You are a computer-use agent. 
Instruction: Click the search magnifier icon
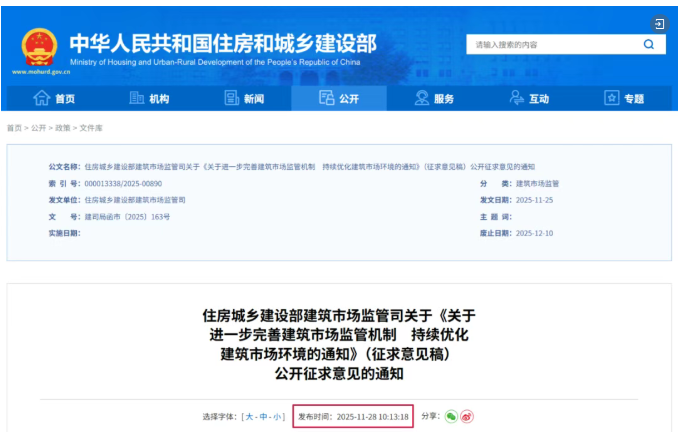coord(649,44)
